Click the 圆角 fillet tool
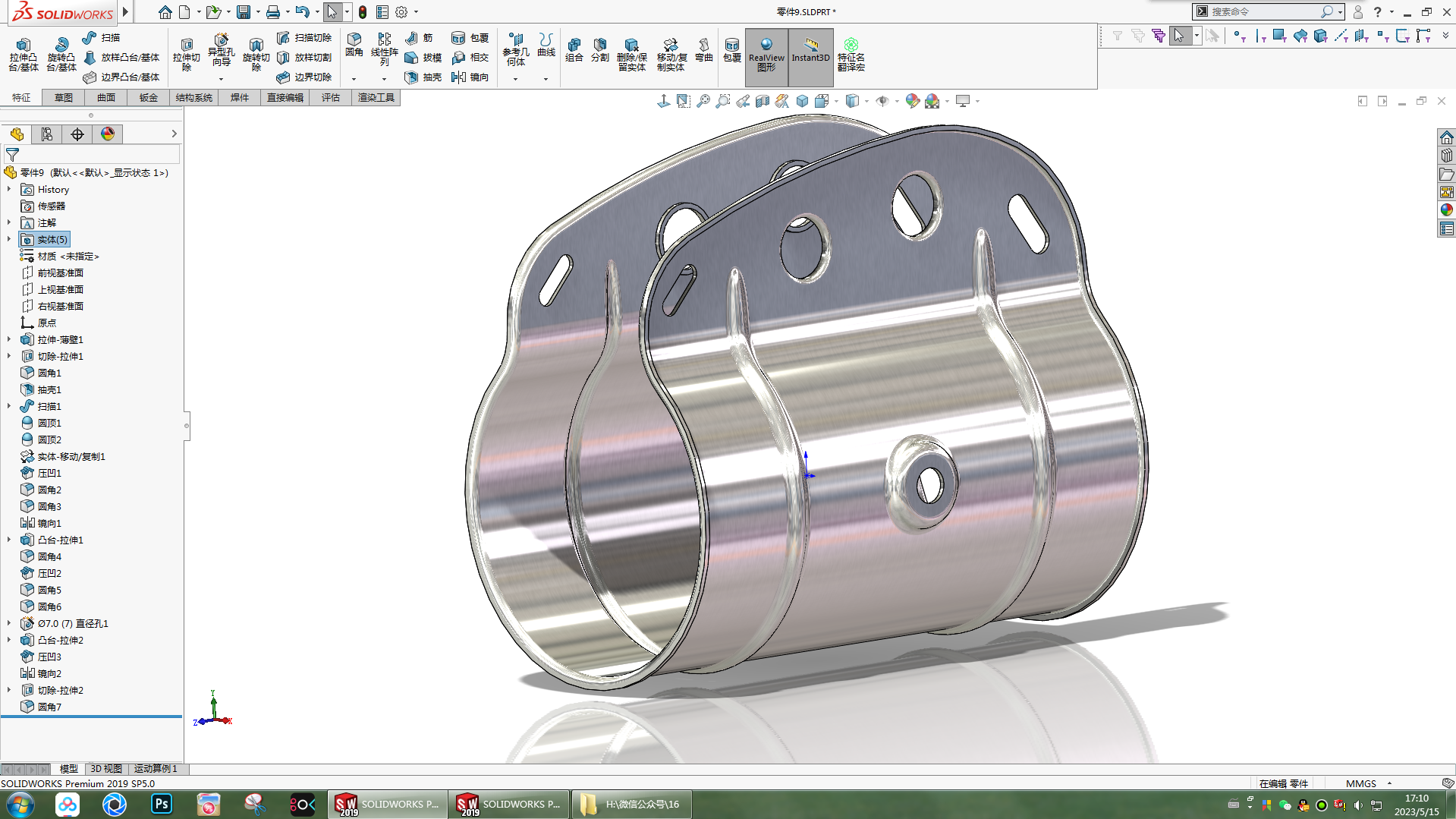 pyautogui.click(x=354, y=46)
